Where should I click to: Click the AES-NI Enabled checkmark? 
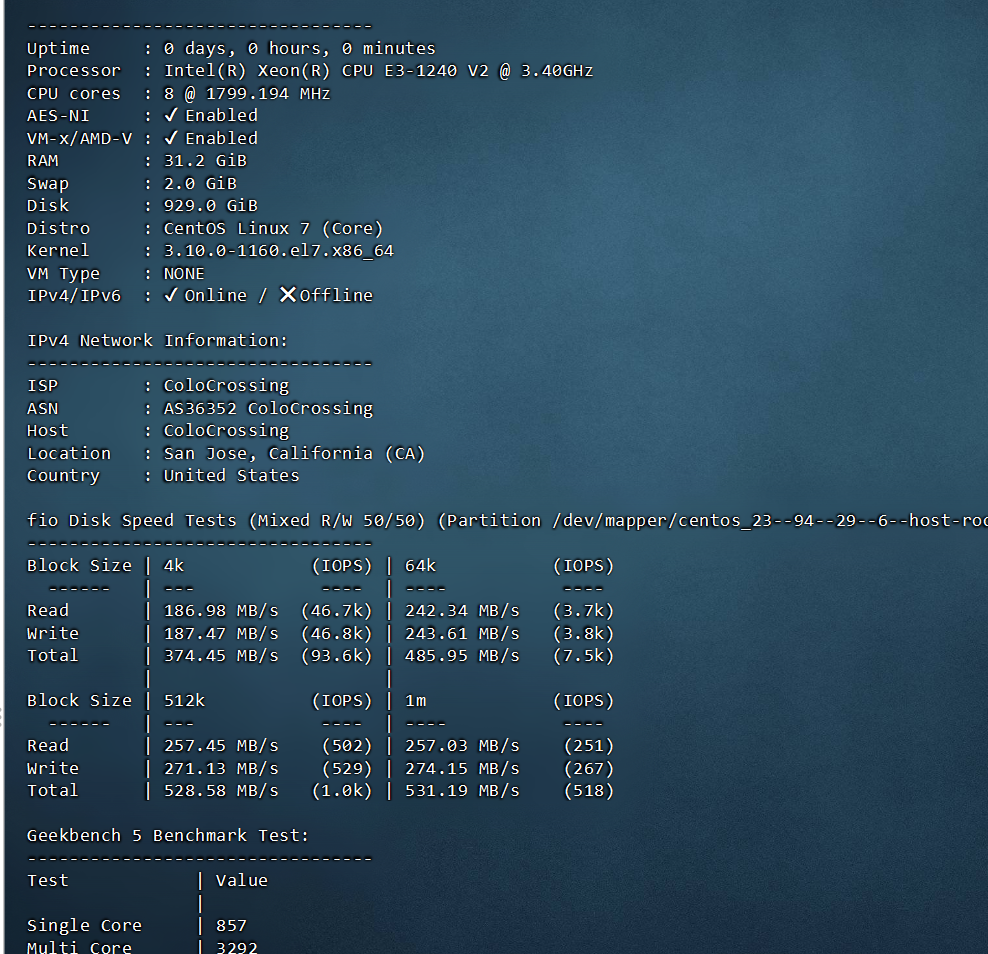tap(171, 116)
